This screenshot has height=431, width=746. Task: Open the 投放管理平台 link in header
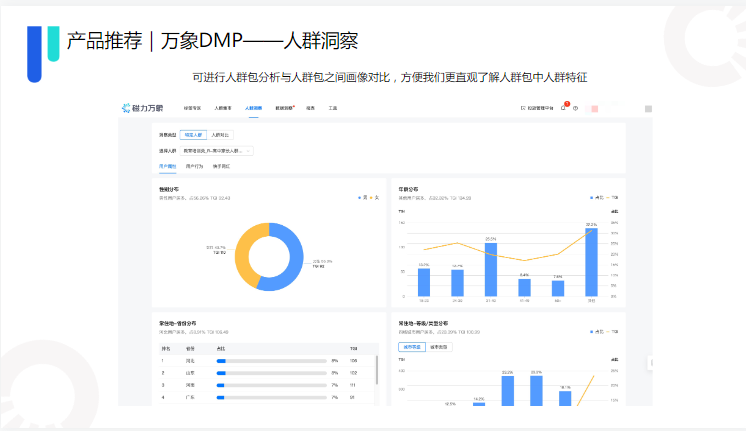tap(537, 108)
